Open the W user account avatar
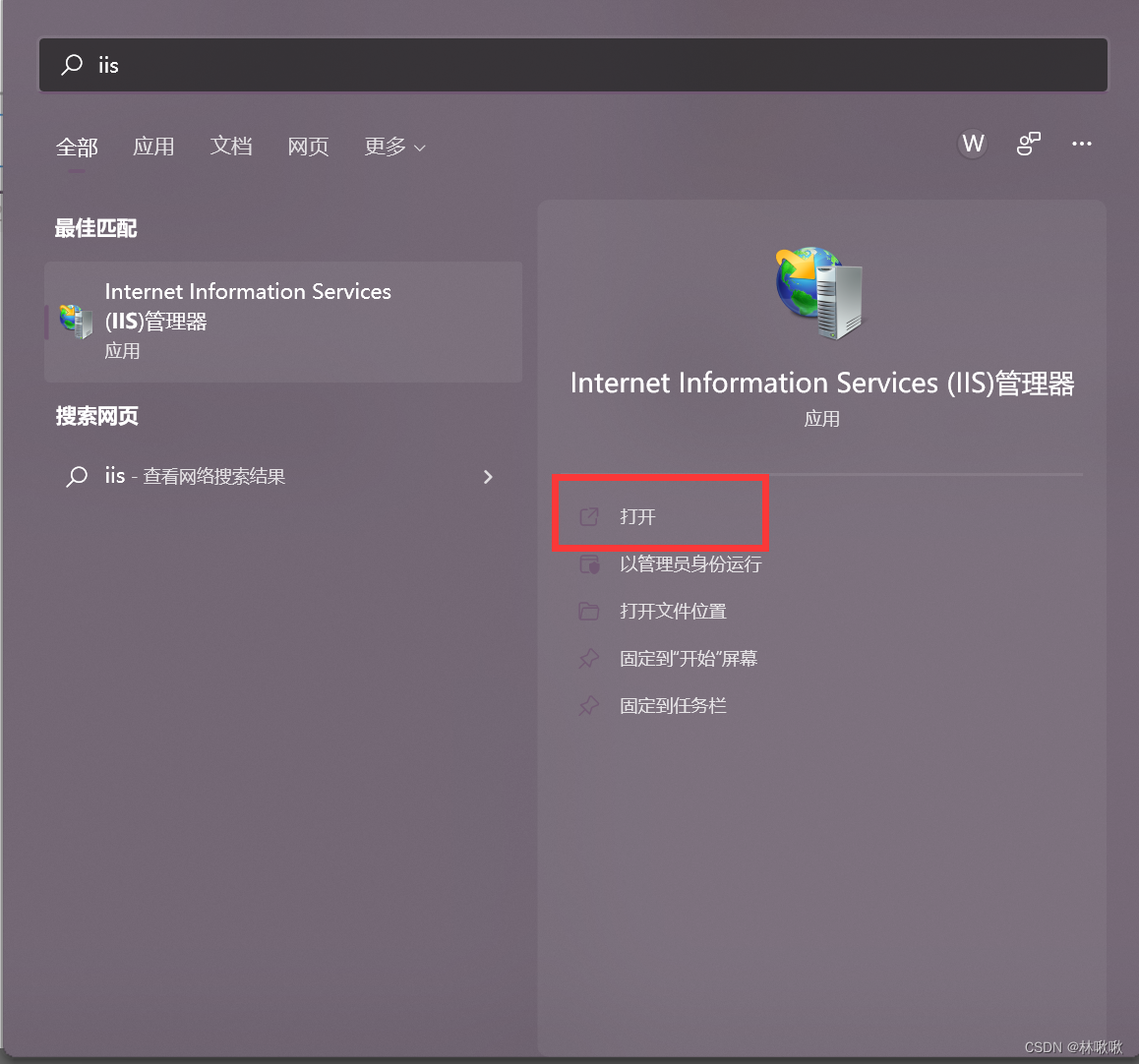 pos(973,143)
